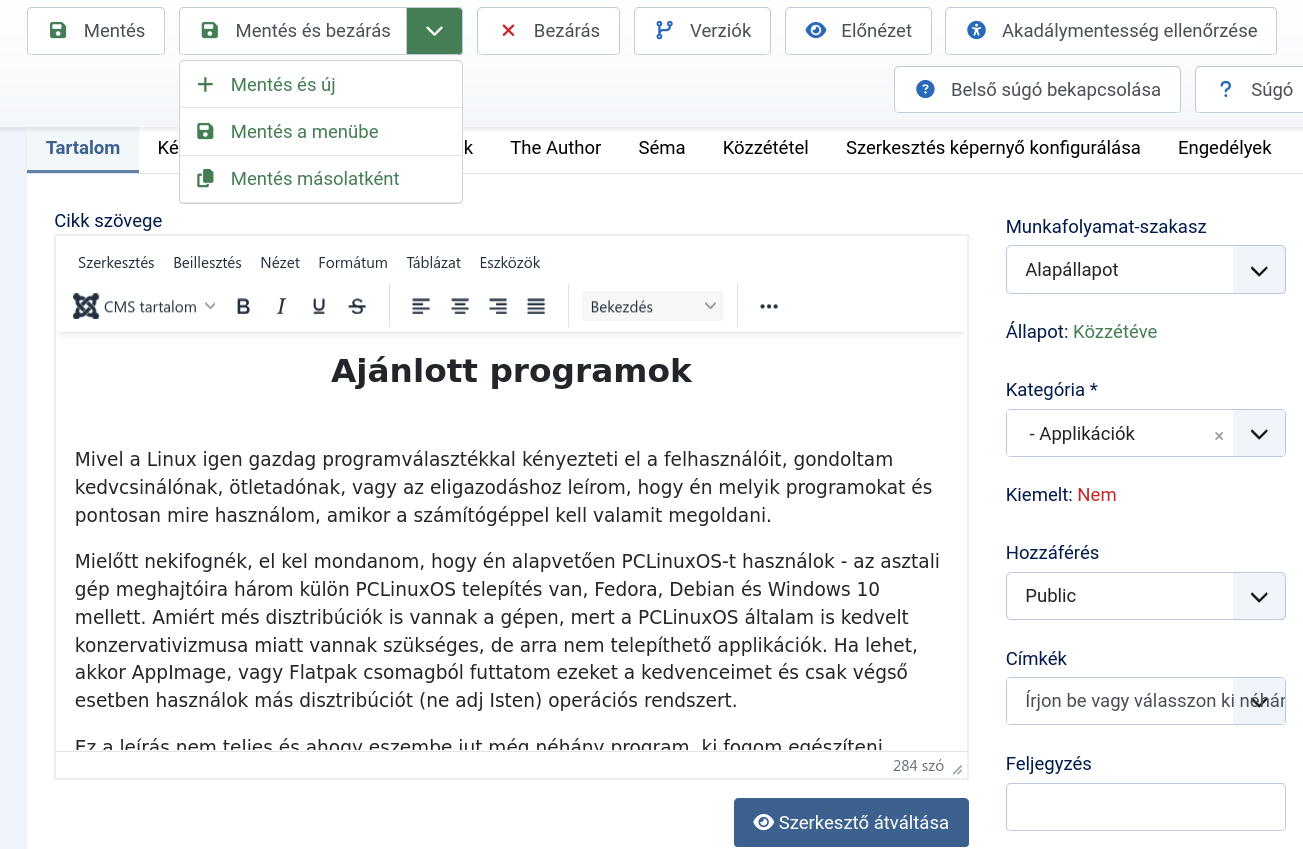Click the red Nem featured value
This screenshot has width=1303, height=849.
[1097, 495]
